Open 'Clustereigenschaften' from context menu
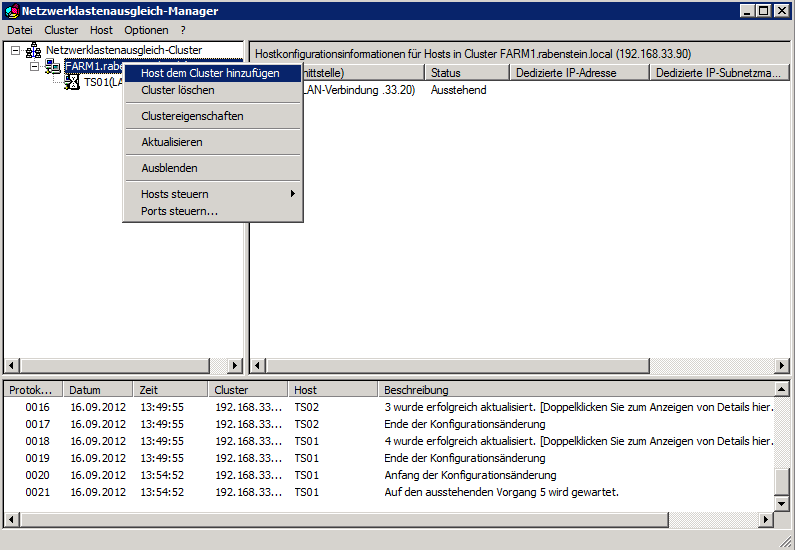Image resolution: width=795 pixels, height=550 pixels. [192, 116]
